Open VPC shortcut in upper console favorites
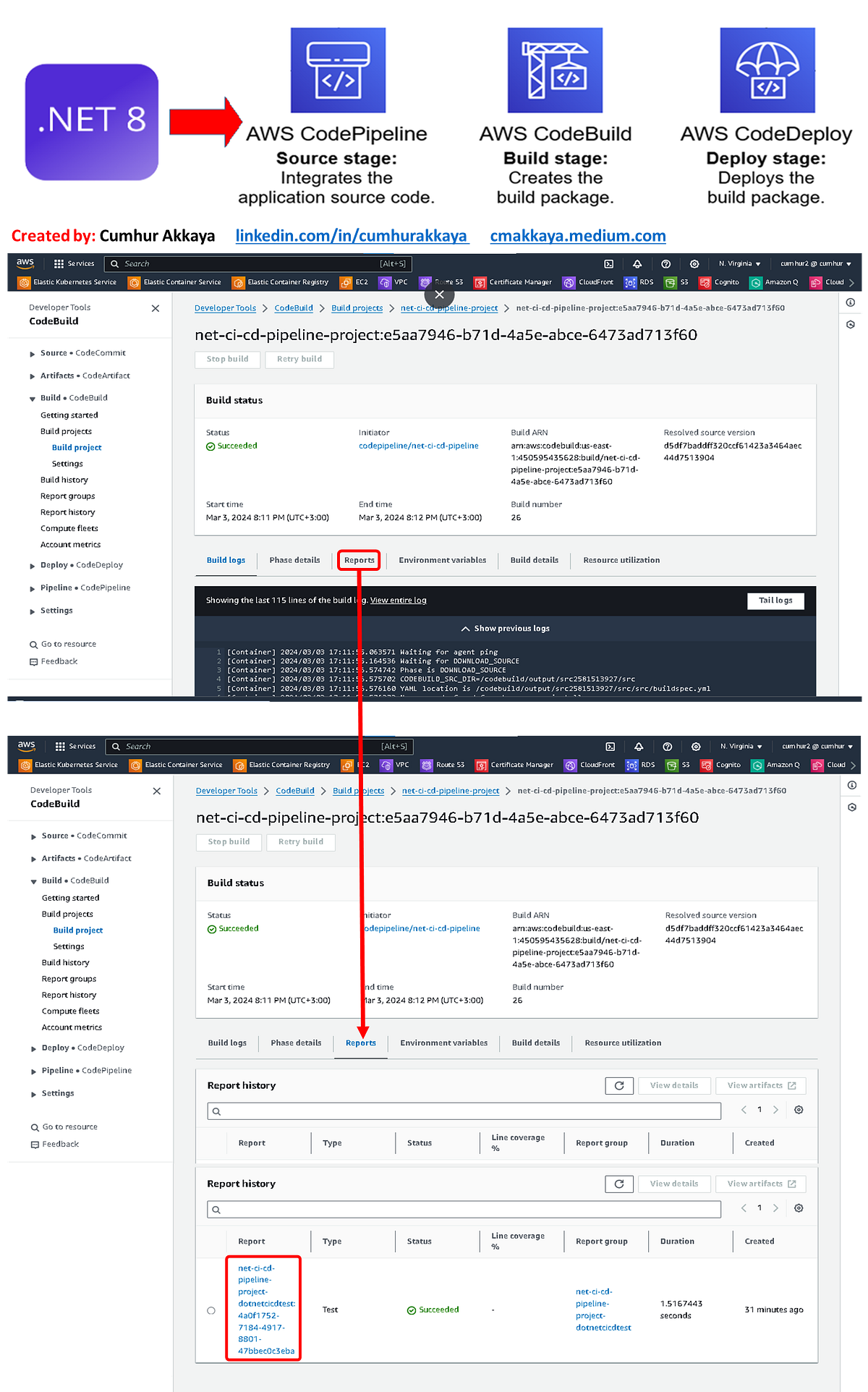This screenshot has width=868, height=1392. (393, 282)
